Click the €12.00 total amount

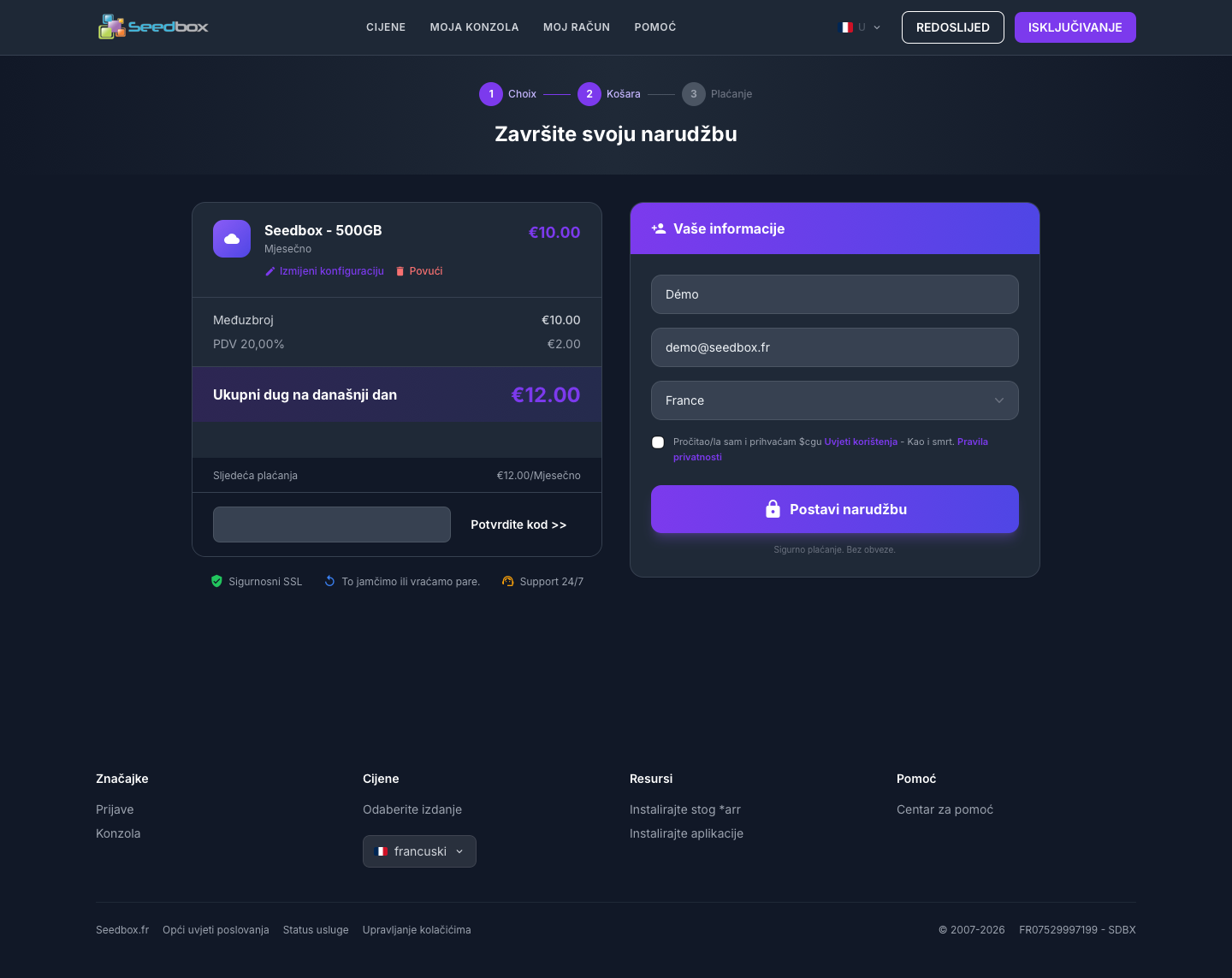click(546, 394)
